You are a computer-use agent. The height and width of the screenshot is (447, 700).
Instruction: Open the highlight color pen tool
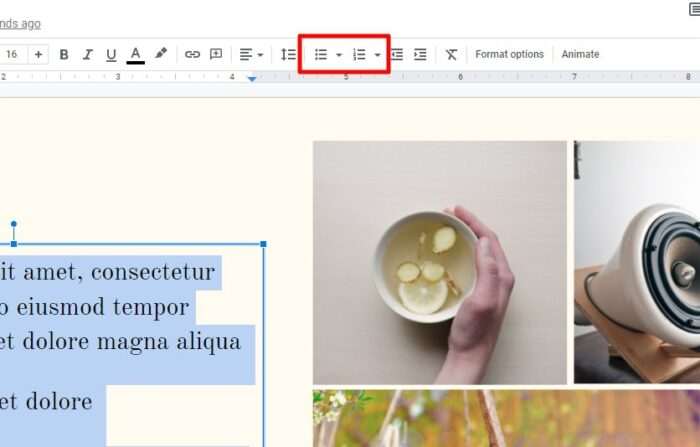click(x=161, y=54)
